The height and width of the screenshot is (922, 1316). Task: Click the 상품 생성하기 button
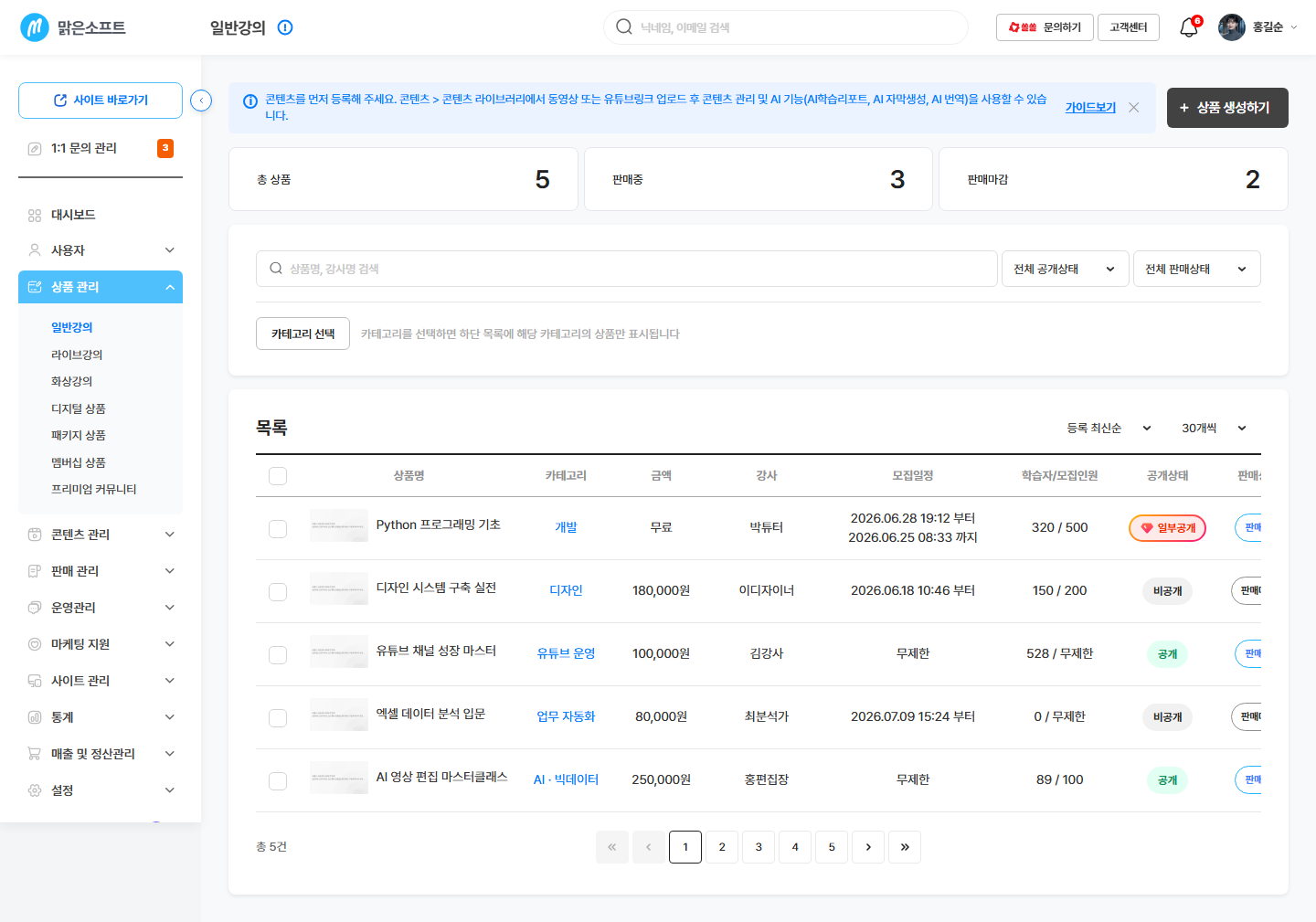(x=1227, y=108)
